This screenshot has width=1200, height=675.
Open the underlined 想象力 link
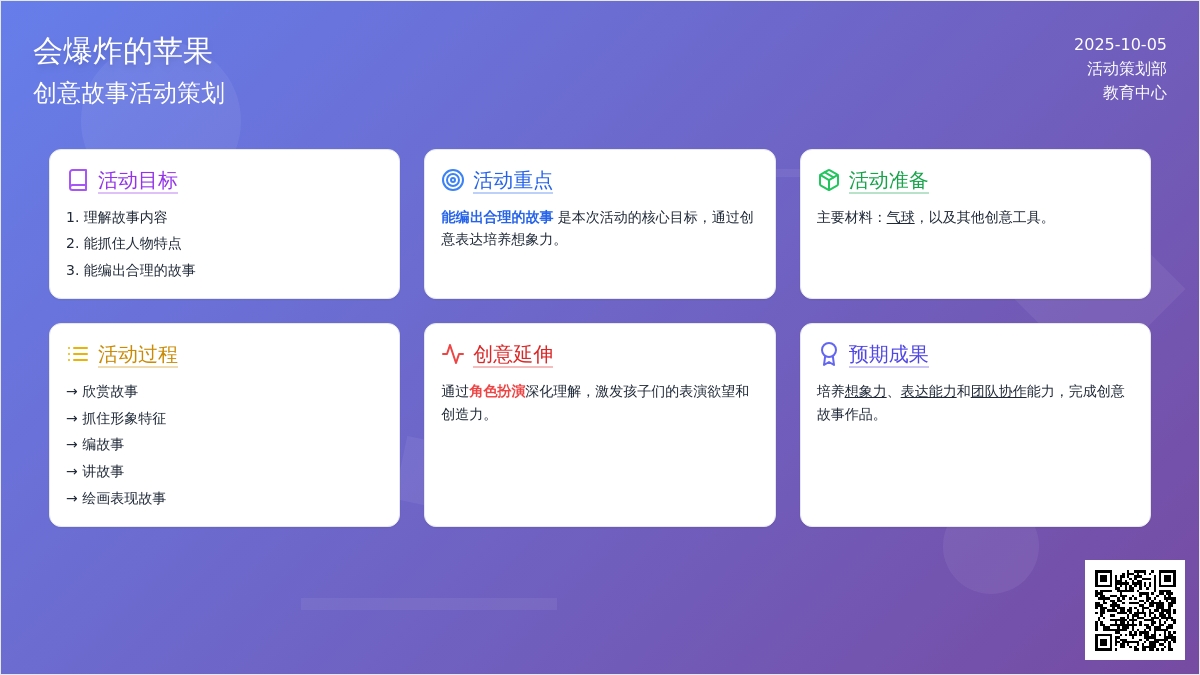pyautogui.click(x=865, y=391)
